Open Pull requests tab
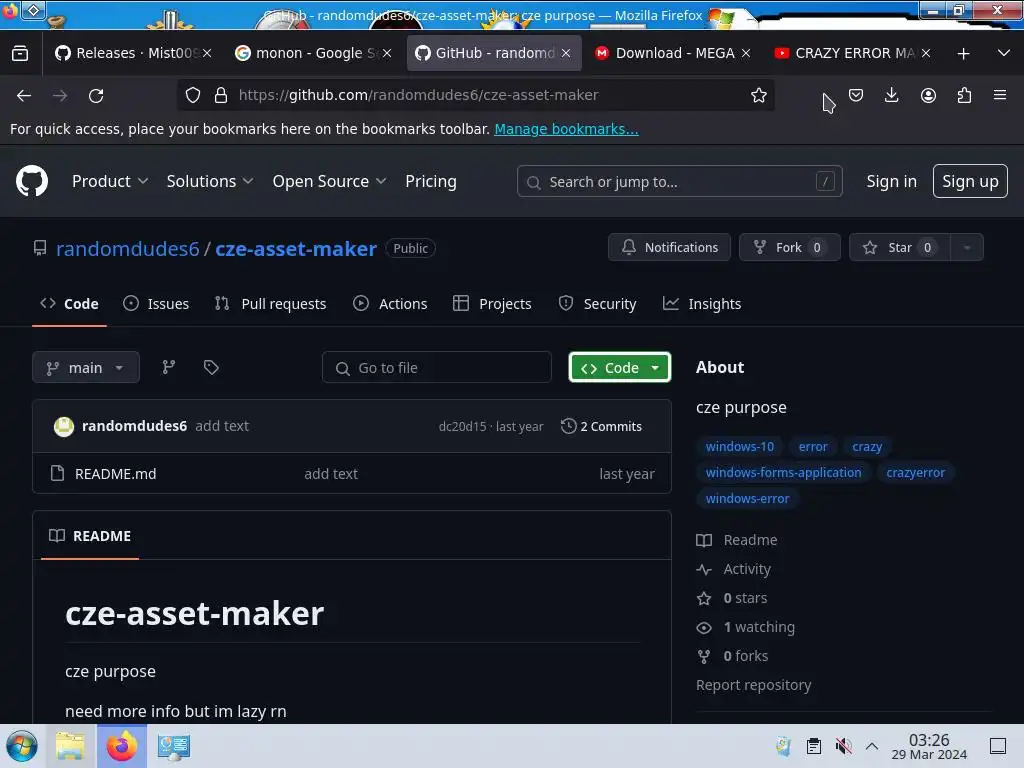The width and height of the screenshot is (1024, 768). click(270, 304)
